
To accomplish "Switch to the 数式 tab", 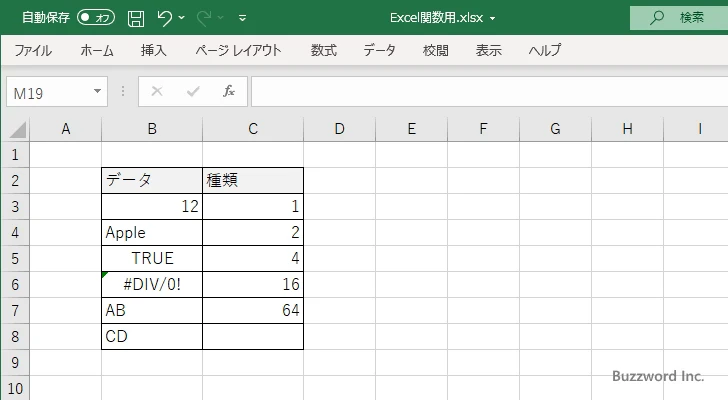I will pyautogui.click(x=324, y=50).
